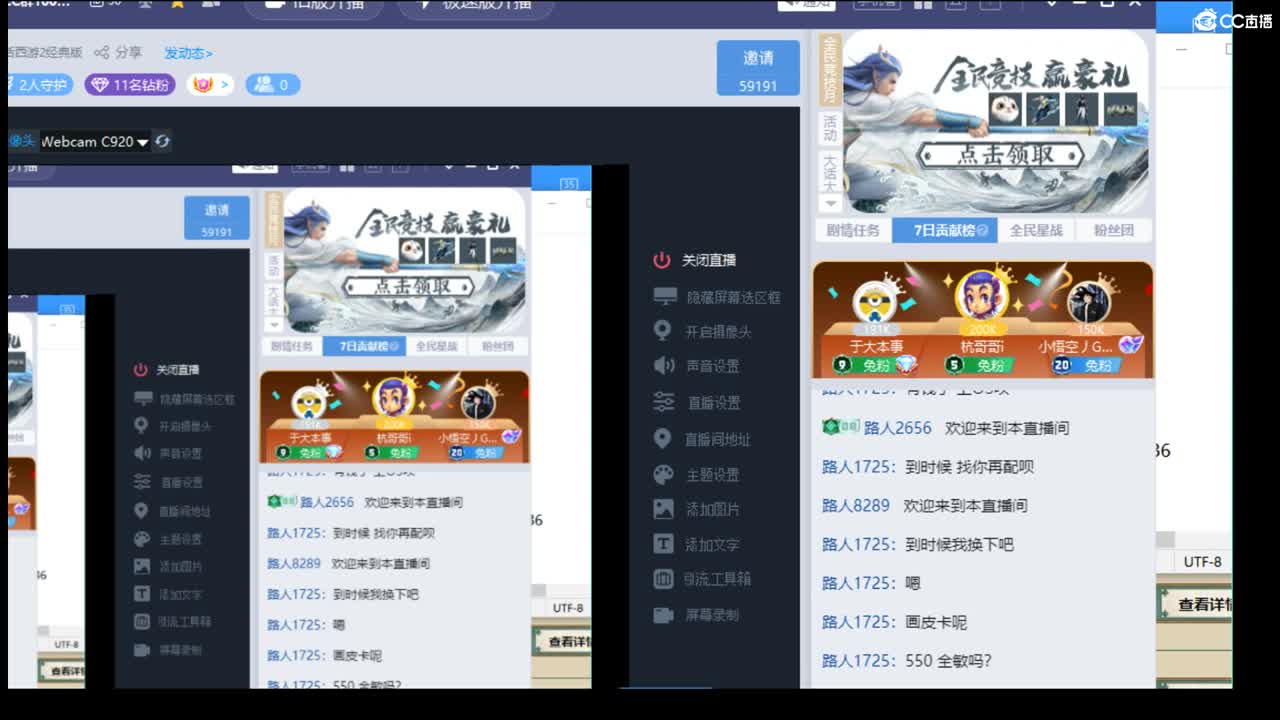This screenshot has height=720, width=1280.
Task: Expand the crown badge chevron
Action: [224, 85]
